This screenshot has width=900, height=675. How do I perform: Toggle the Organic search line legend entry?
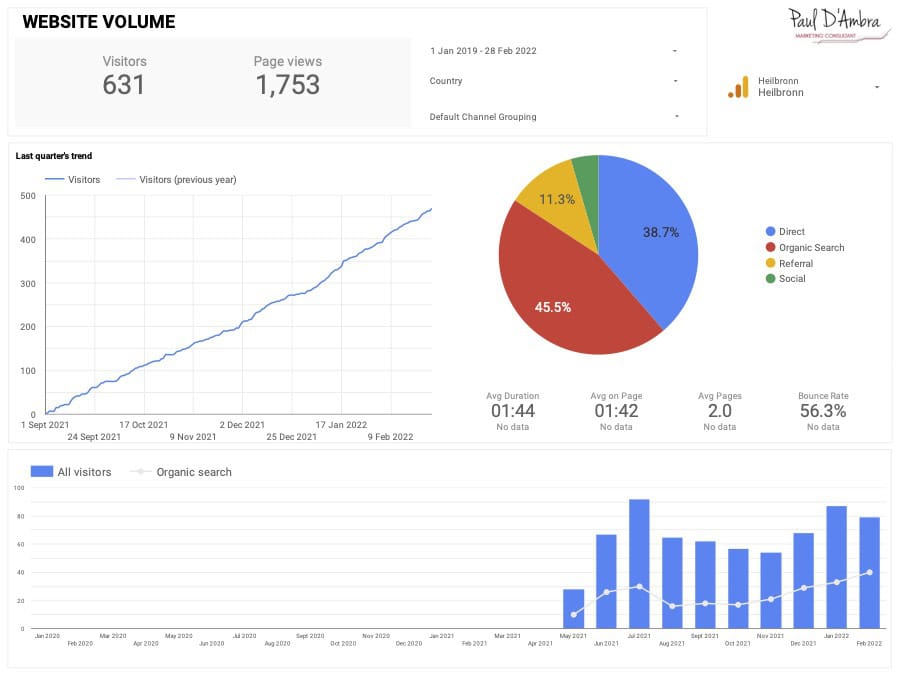[181, 472]
